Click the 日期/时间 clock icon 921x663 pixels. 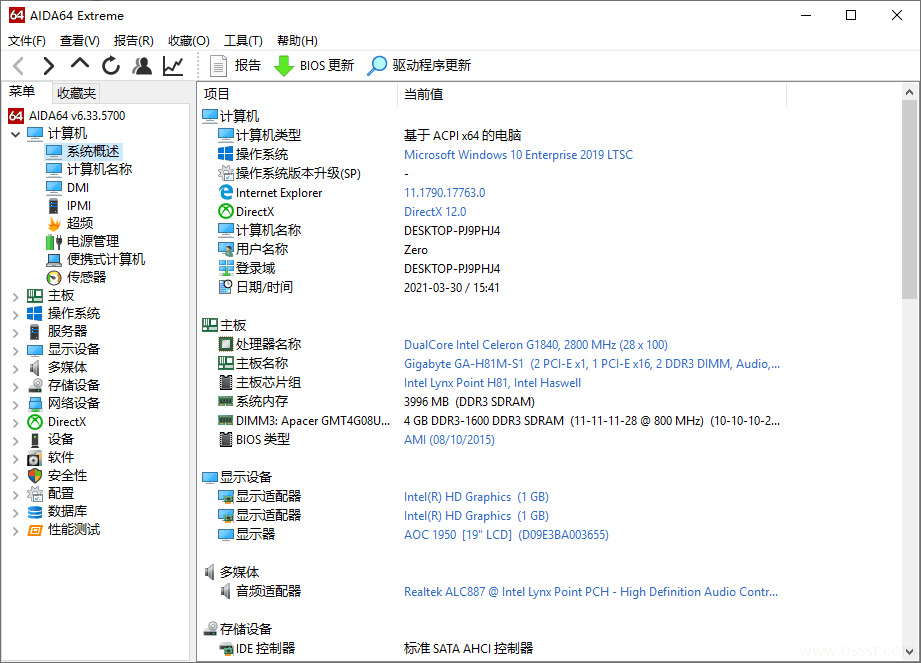[226, 287]
